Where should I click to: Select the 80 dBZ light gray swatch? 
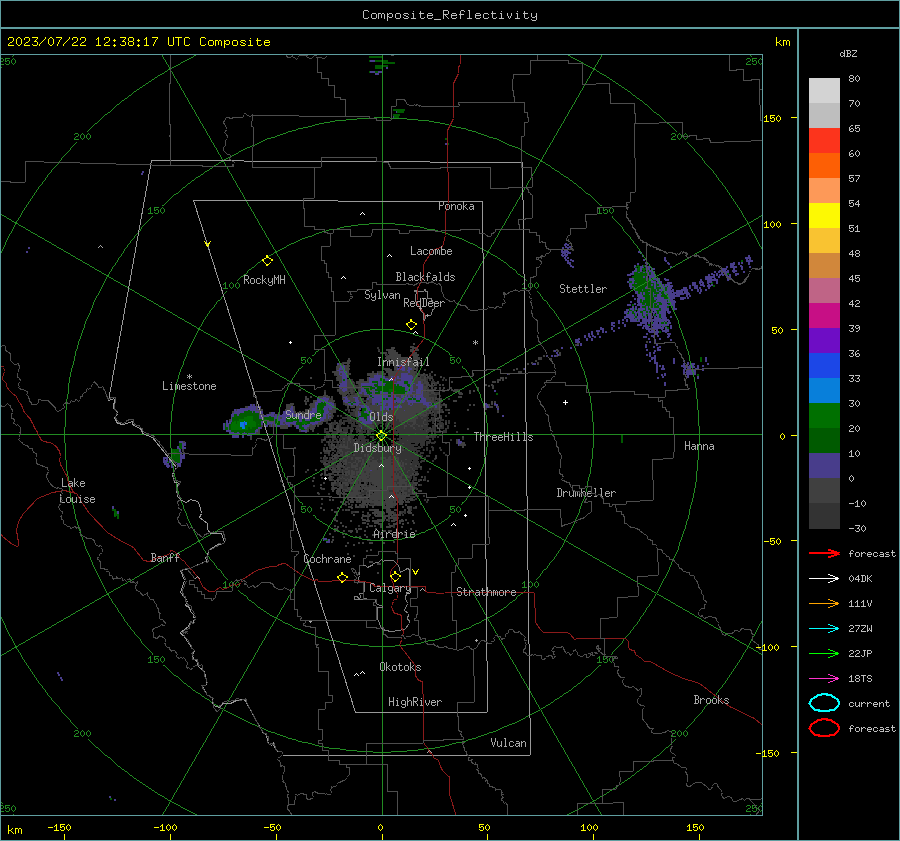824,90
